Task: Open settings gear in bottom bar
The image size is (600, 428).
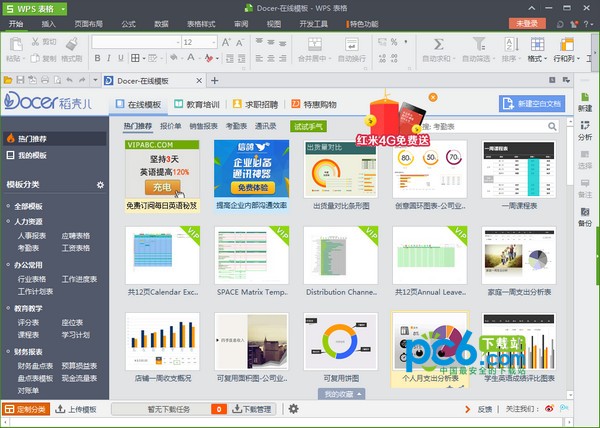Action: [x=293, y=409]
